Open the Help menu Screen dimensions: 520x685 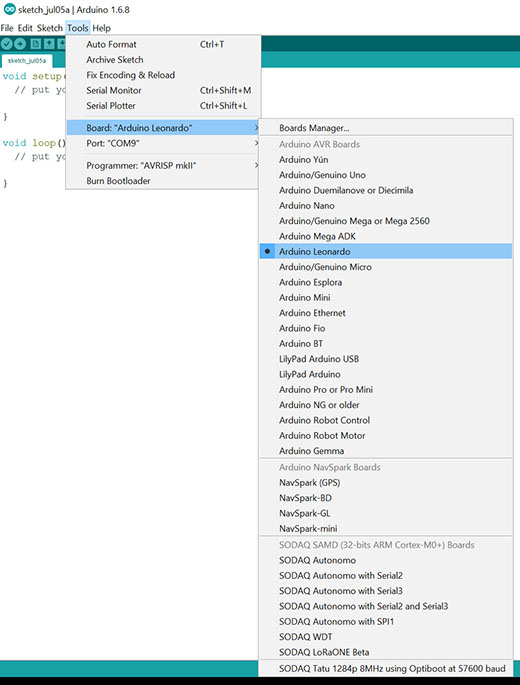click(x=101, y=28)
